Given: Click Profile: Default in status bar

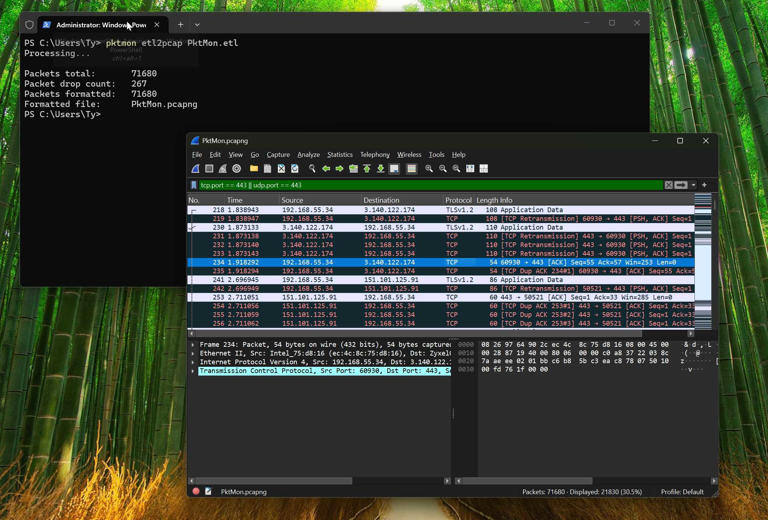Looking at the screenshot, I should point(682,492).
